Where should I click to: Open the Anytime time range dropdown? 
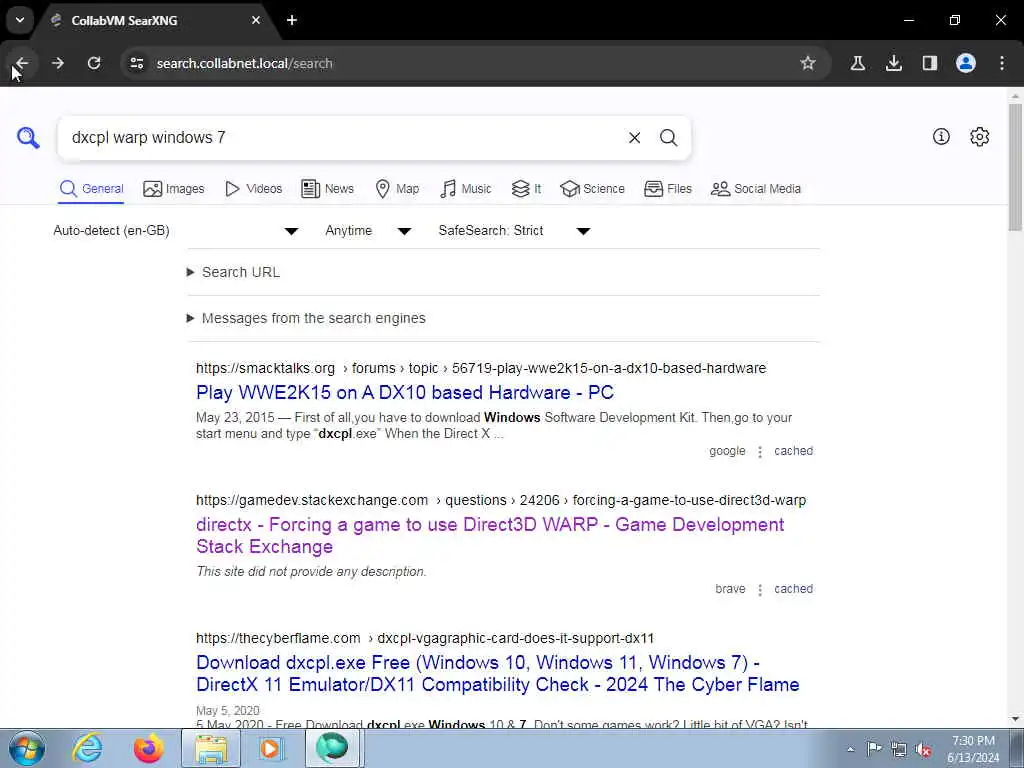click(368, 231)
